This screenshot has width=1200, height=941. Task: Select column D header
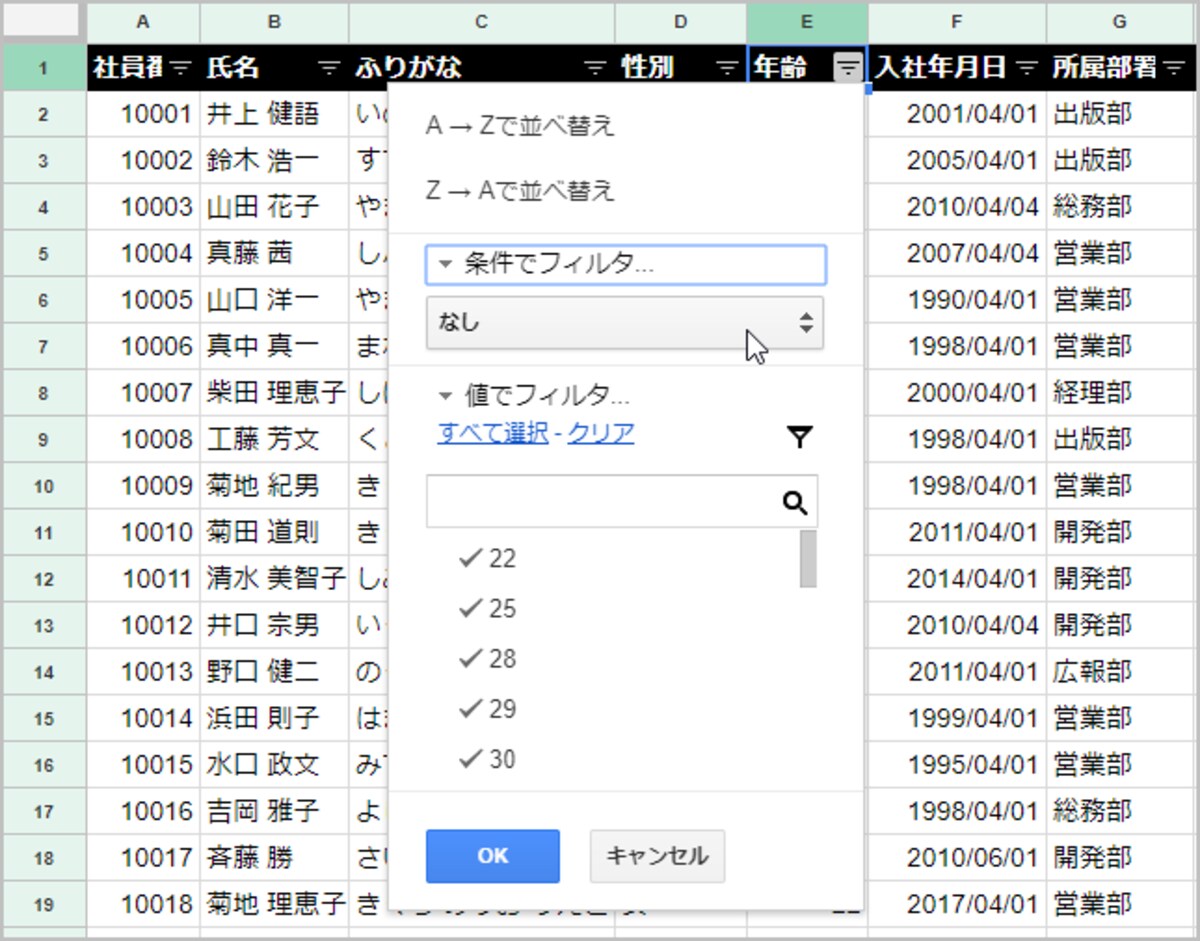[x=681, y=22]
